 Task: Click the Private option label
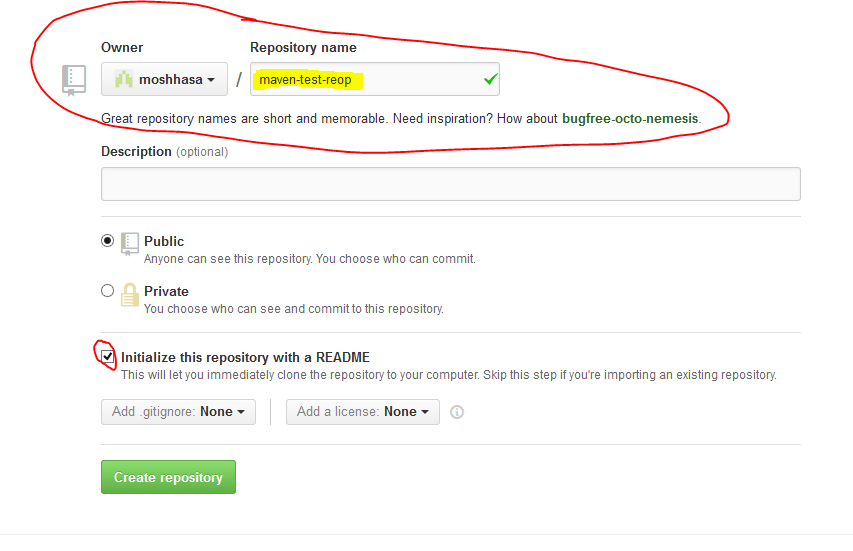[x=166, y=291]
